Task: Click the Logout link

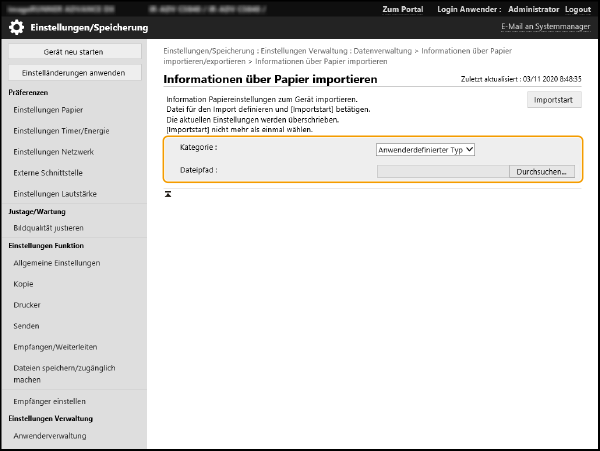Action: 578,8
